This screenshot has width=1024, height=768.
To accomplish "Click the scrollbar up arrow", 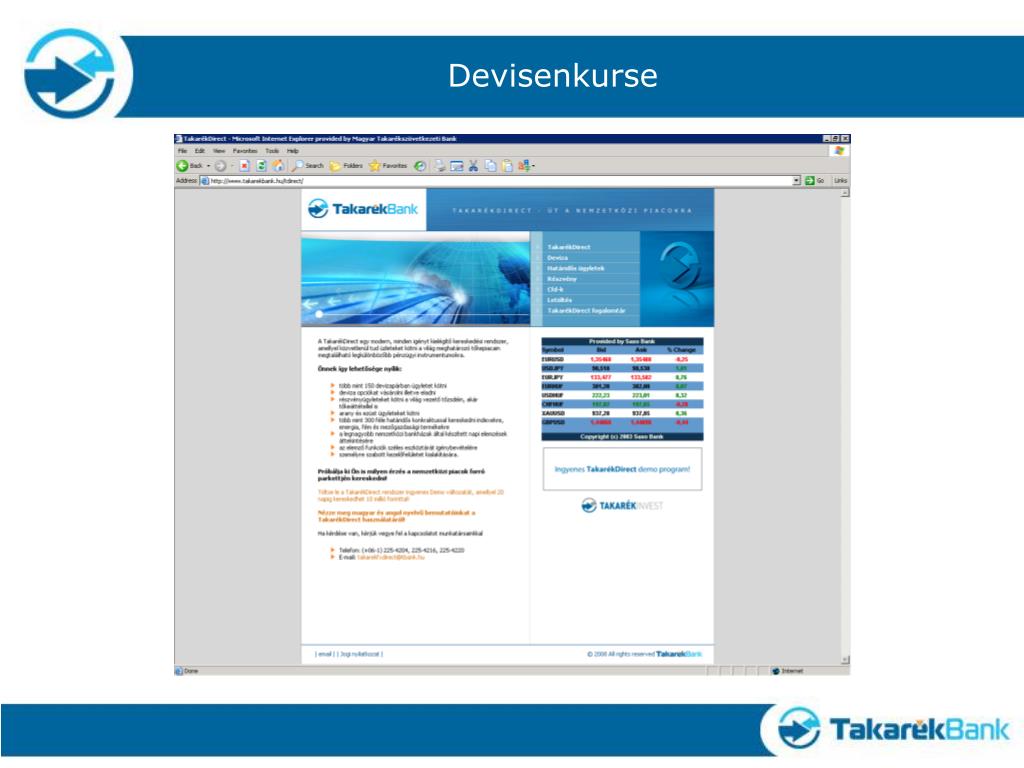I will coord(845,193).
